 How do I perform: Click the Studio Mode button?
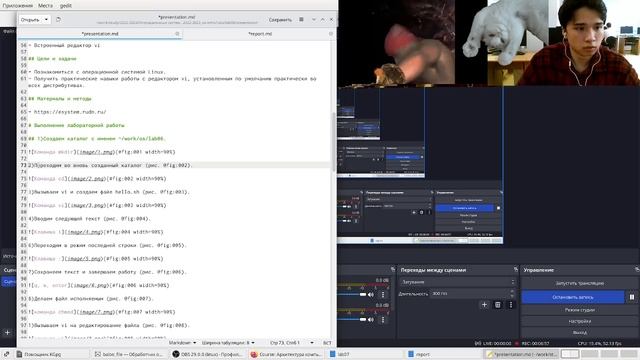(x=580, y=310)
